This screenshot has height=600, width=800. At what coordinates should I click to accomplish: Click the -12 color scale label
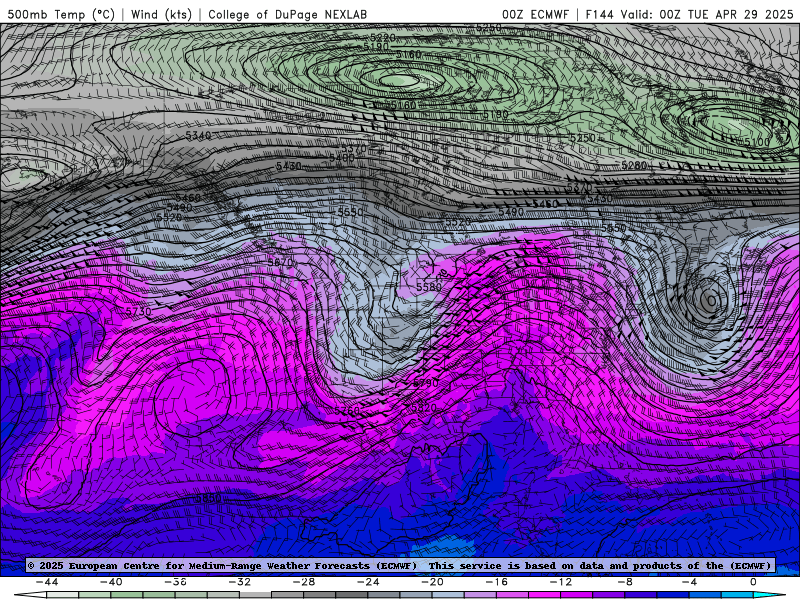coord(561,582)
